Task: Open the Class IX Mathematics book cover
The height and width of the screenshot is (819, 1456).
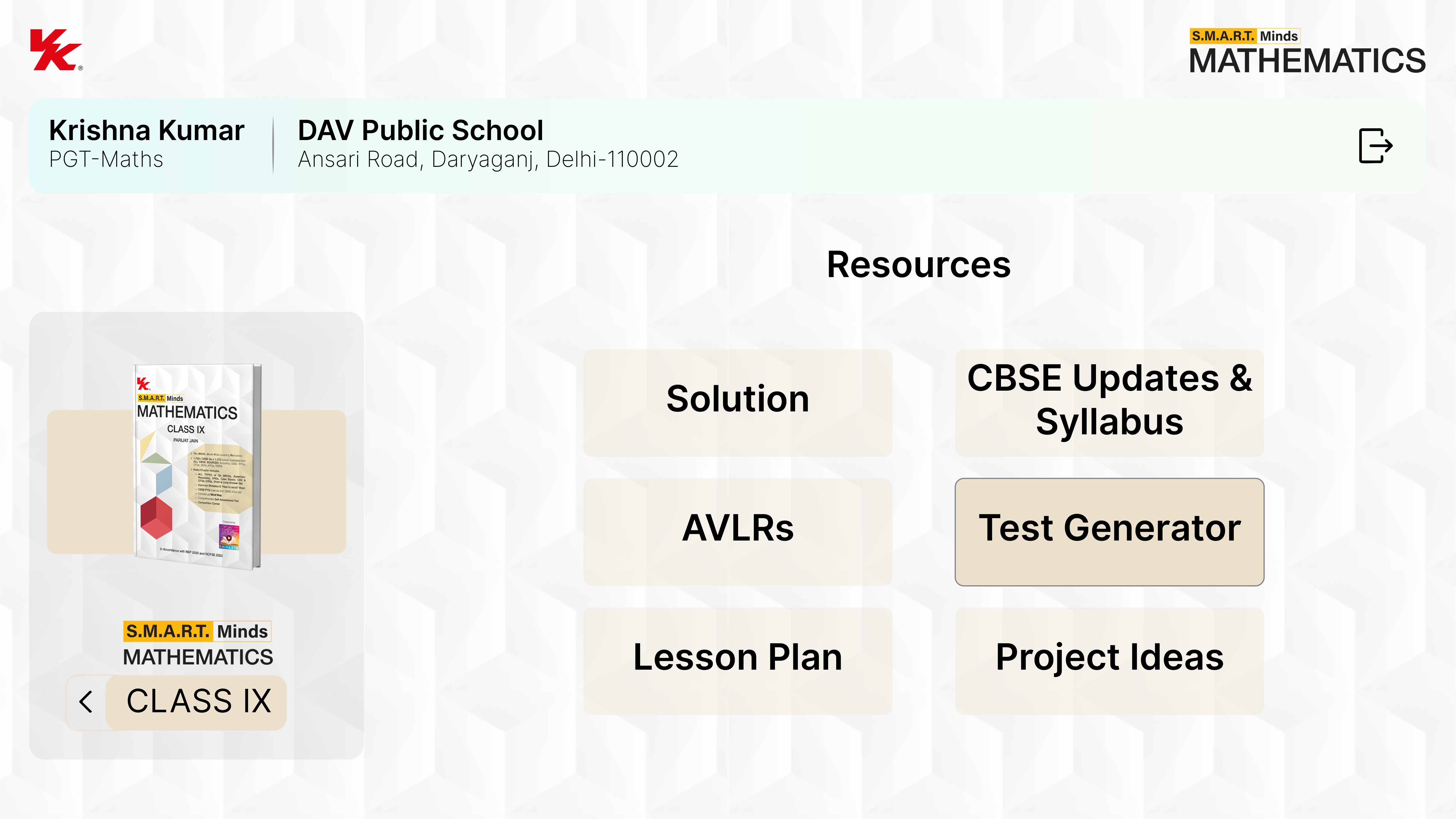Action: pos(197,466)
